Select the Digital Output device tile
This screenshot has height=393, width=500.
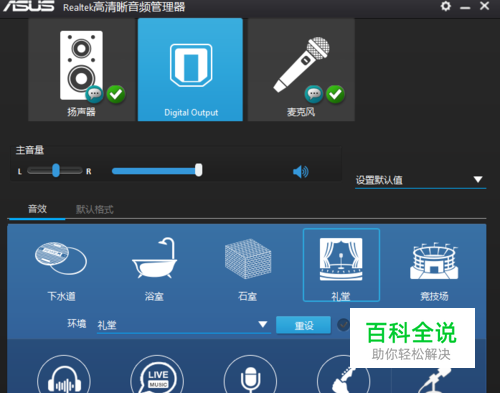coord(190,70)
